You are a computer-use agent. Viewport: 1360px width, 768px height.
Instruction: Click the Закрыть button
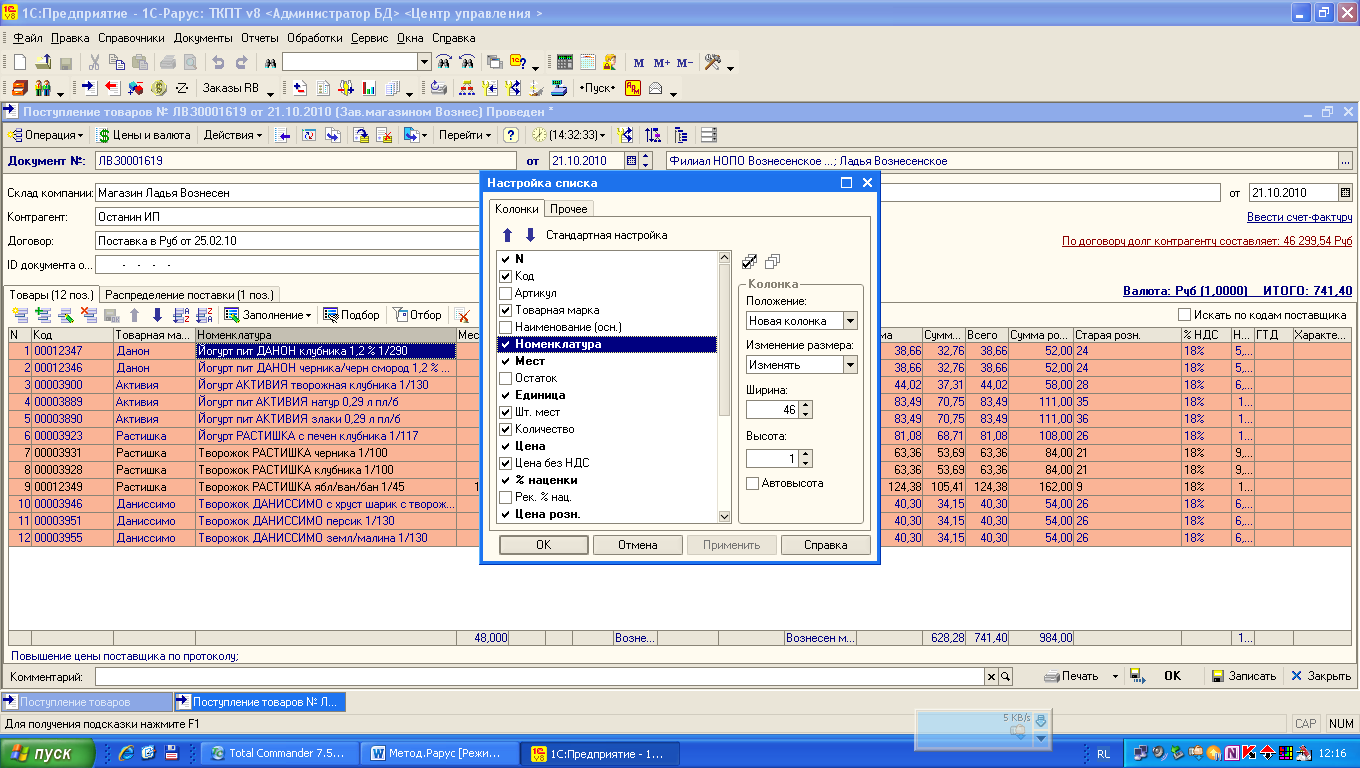pyautogui.click(x=1321, y=676)
